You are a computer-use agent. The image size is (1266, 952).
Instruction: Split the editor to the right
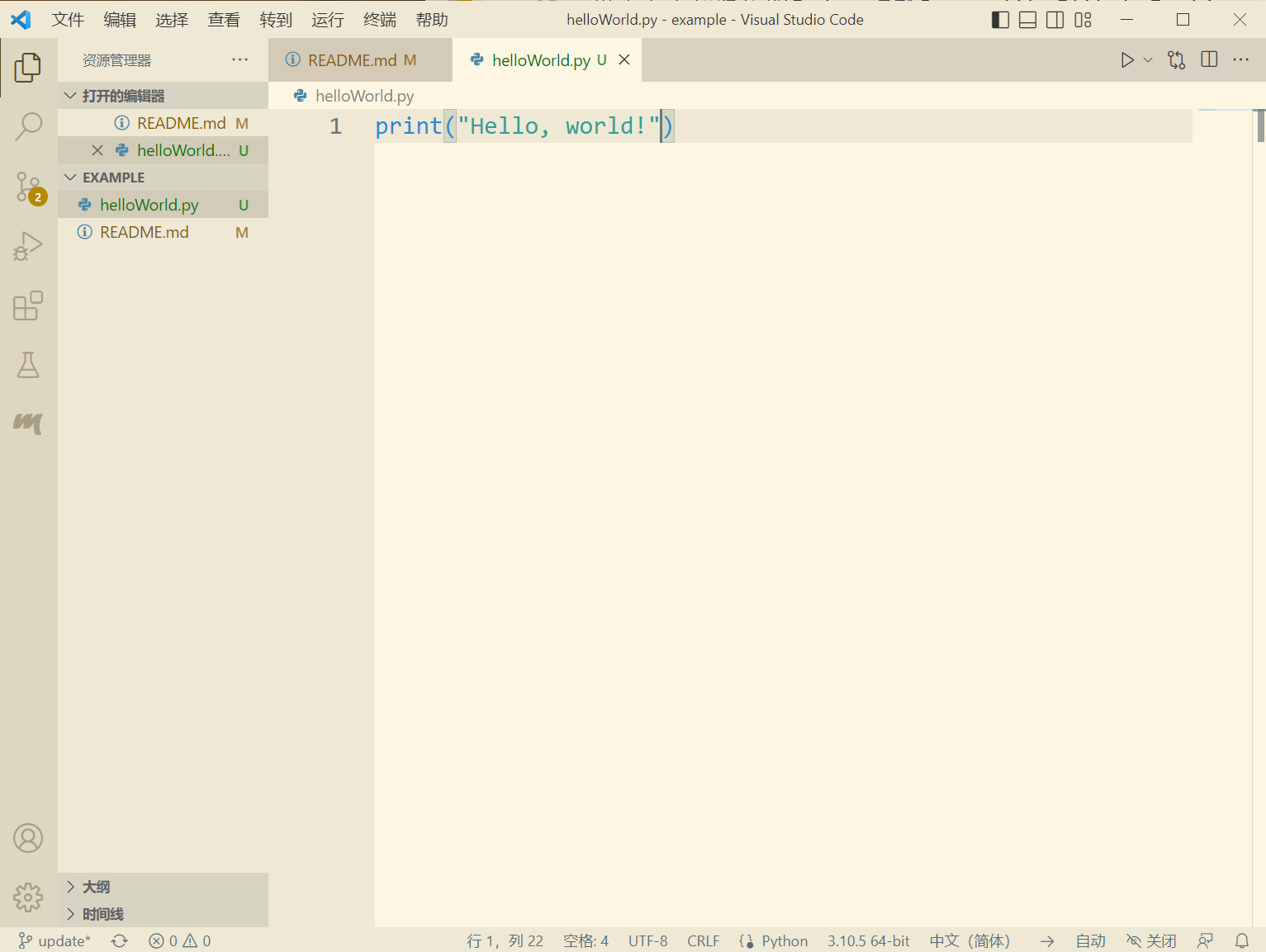1209,59
